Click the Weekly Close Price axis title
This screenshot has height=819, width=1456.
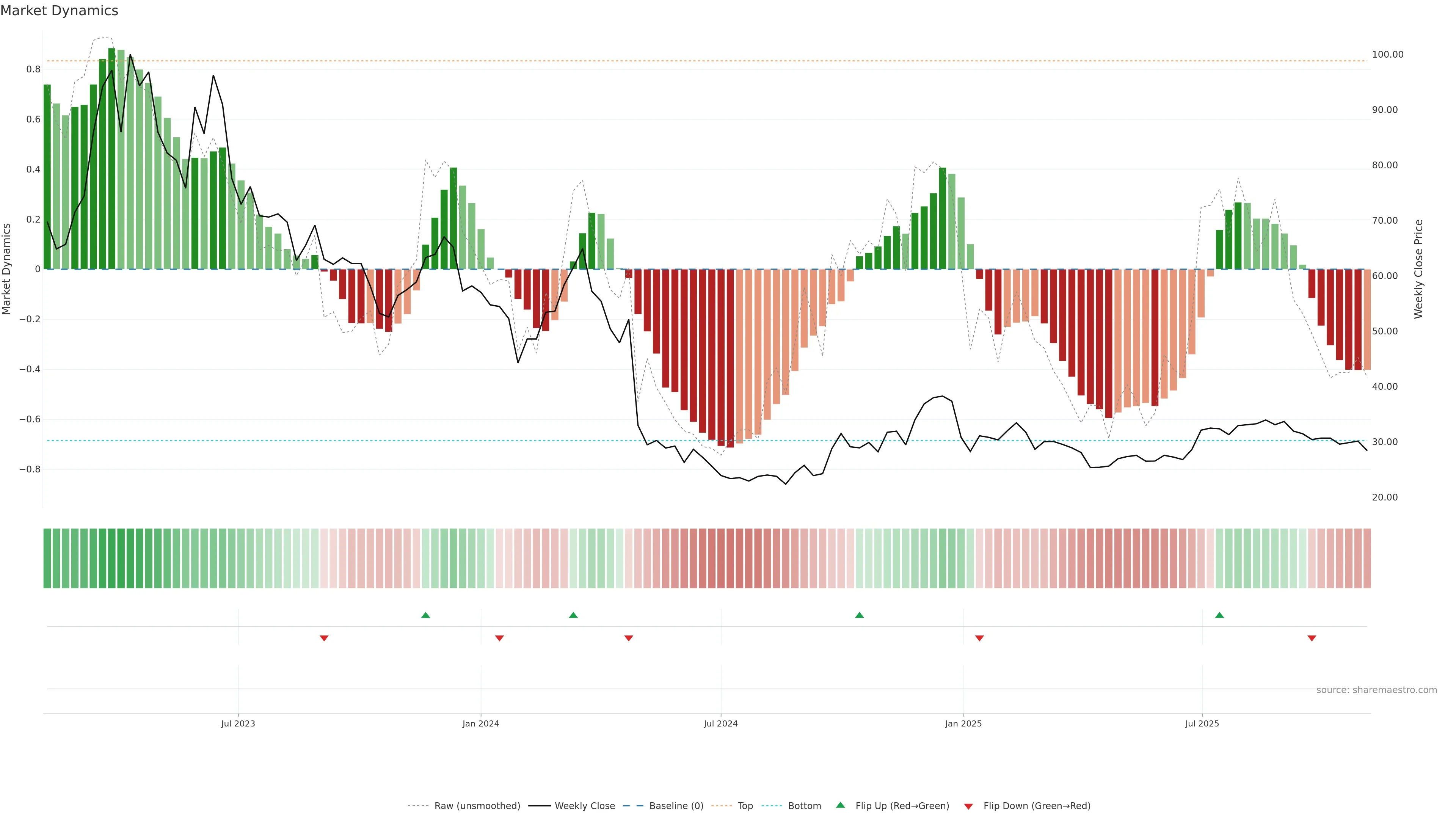click(x=1418, y=269)
